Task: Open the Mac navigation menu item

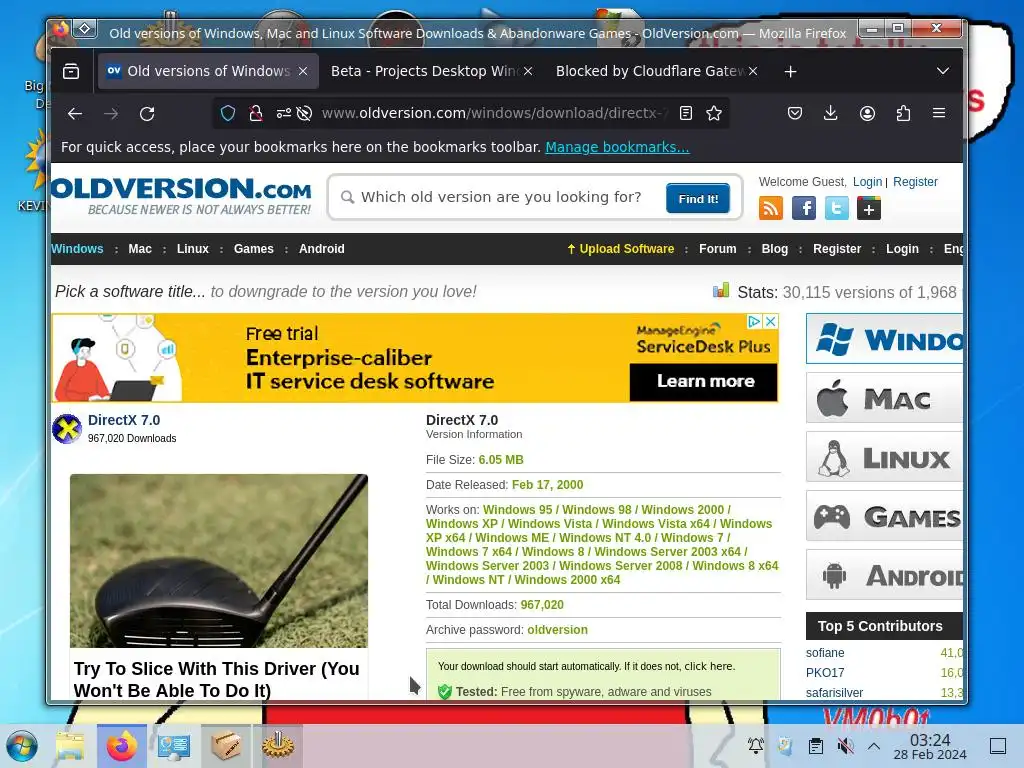Action: [140, 249]
